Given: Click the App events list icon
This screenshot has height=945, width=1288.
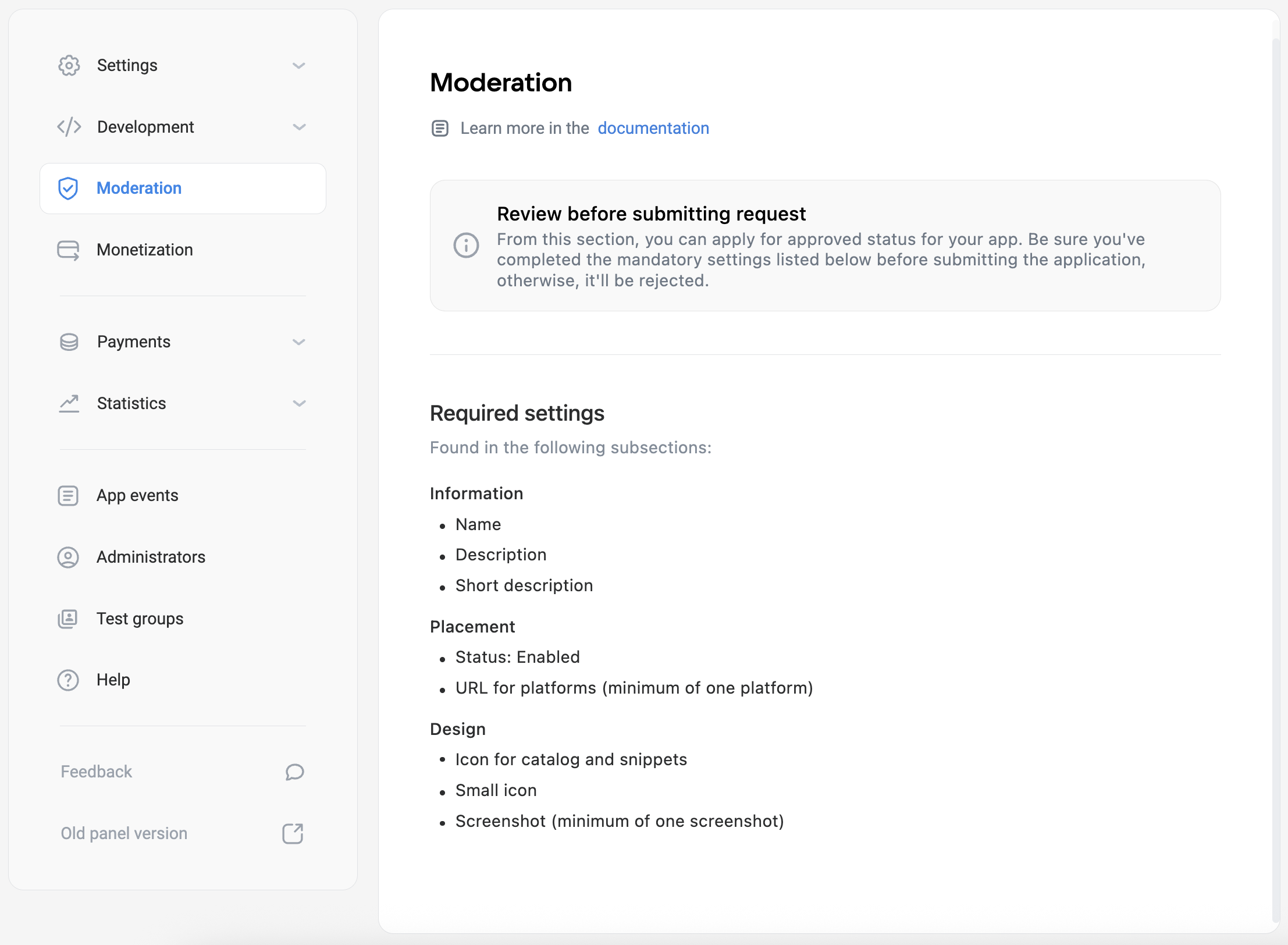Looking at the screenshot, I should (68, 496).
